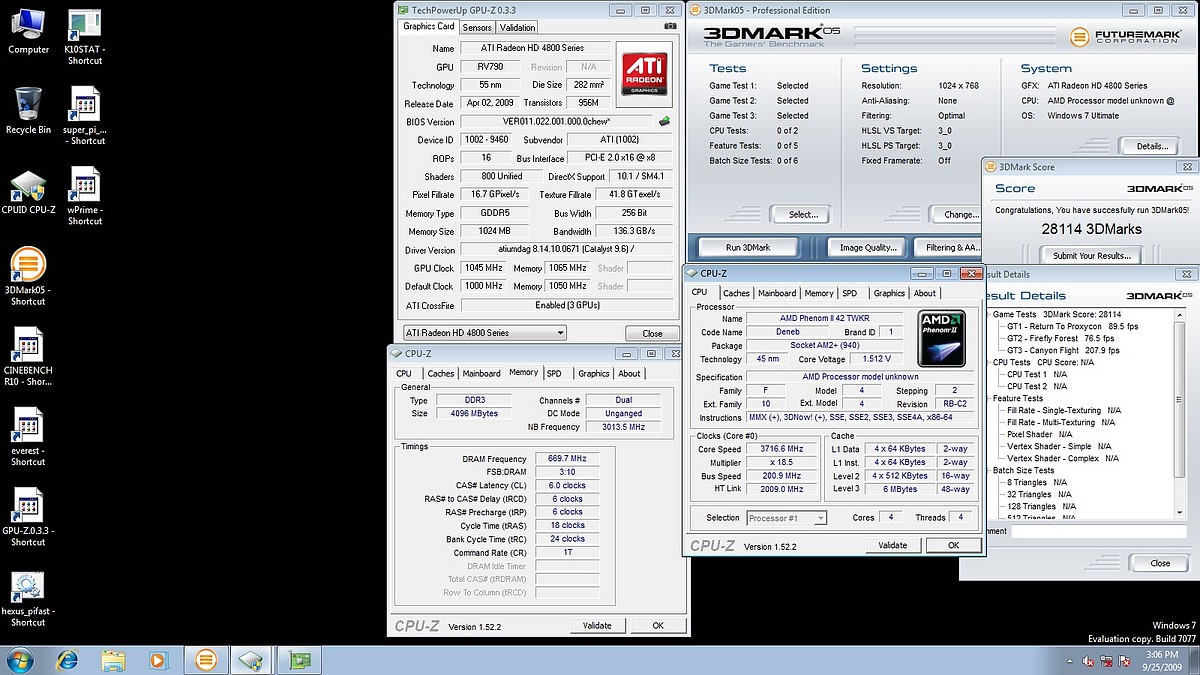Open the Memory tab in the CPU-Z processor window
Viewport: 1200px width, 675px height.
819,293
